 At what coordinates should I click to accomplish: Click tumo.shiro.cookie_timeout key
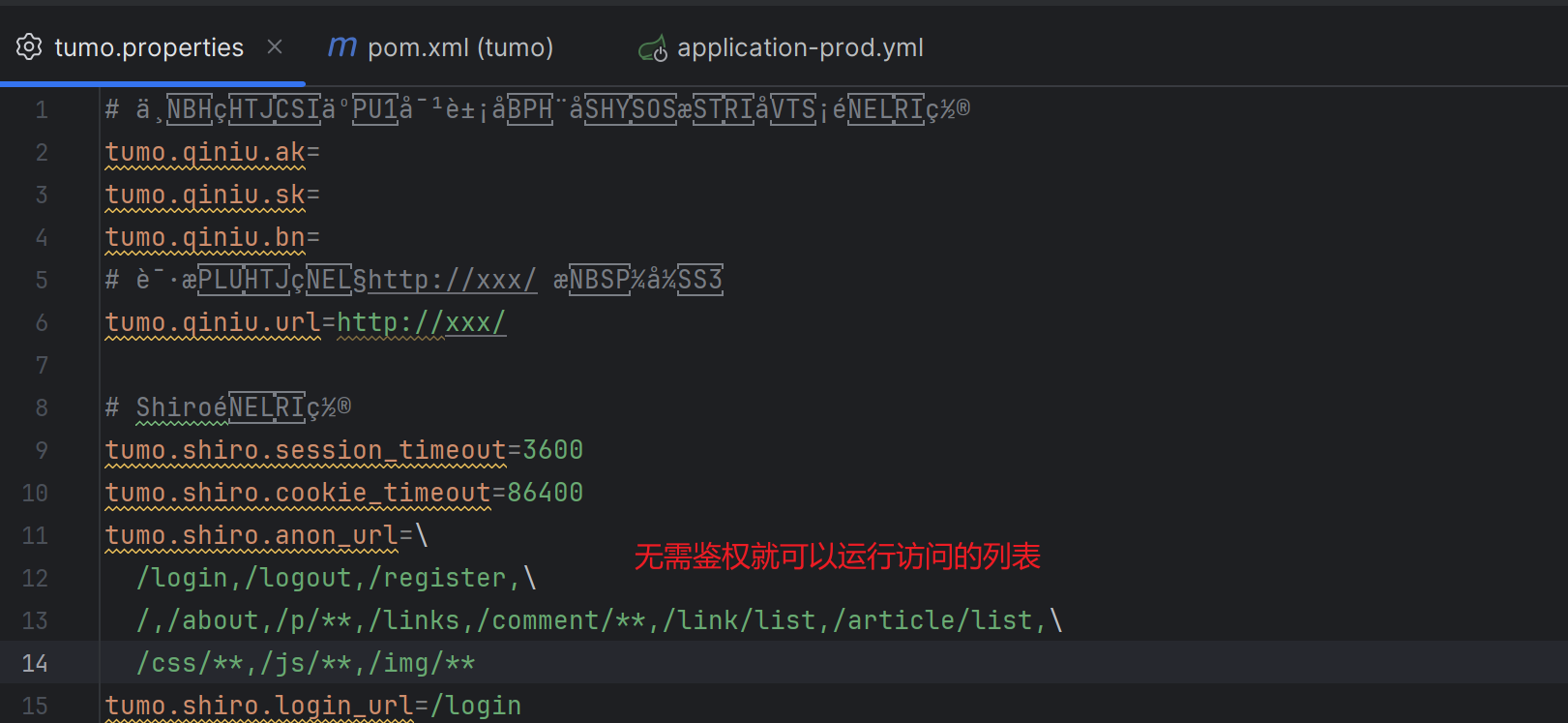tap(298, 493)
